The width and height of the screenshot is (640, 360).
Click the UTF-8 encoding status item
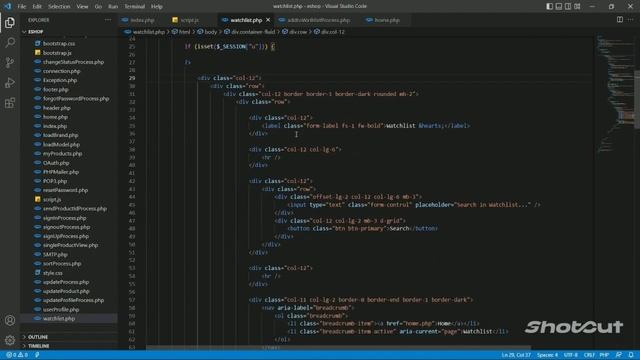pyautogui.click(x=571, y=355)
